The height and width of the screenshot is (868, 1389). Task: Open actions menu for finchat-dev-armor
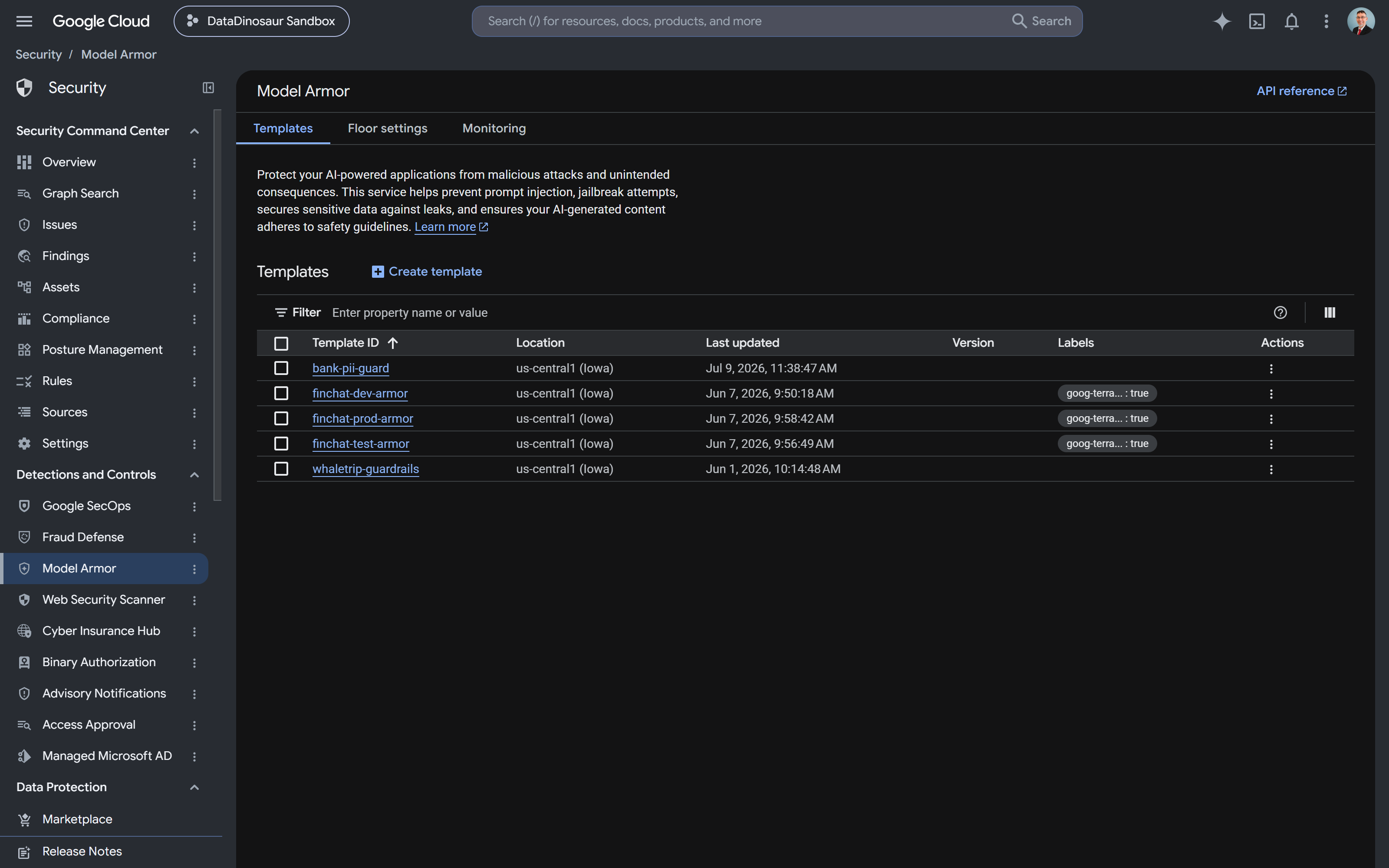coord(1271,394)
